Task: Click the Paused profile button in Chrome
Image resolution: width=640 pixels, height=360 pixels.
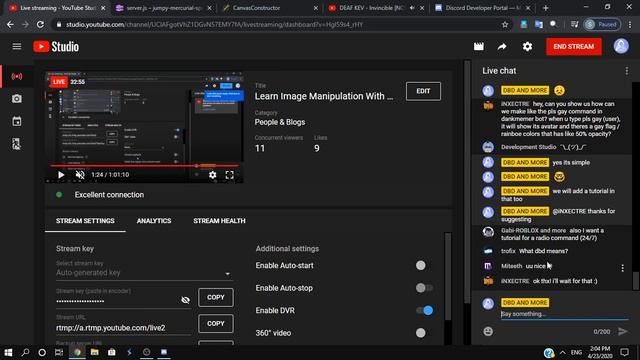Action: [602, 24]
